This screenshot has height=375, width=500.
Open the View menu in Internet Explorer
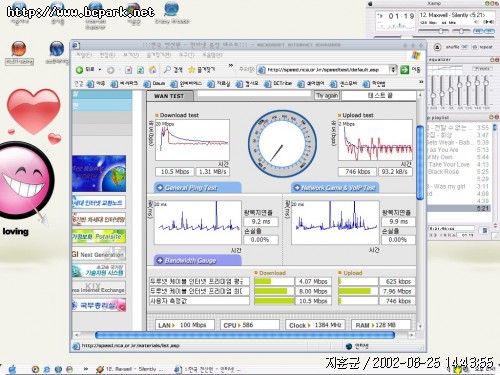[x=130, y=55]
